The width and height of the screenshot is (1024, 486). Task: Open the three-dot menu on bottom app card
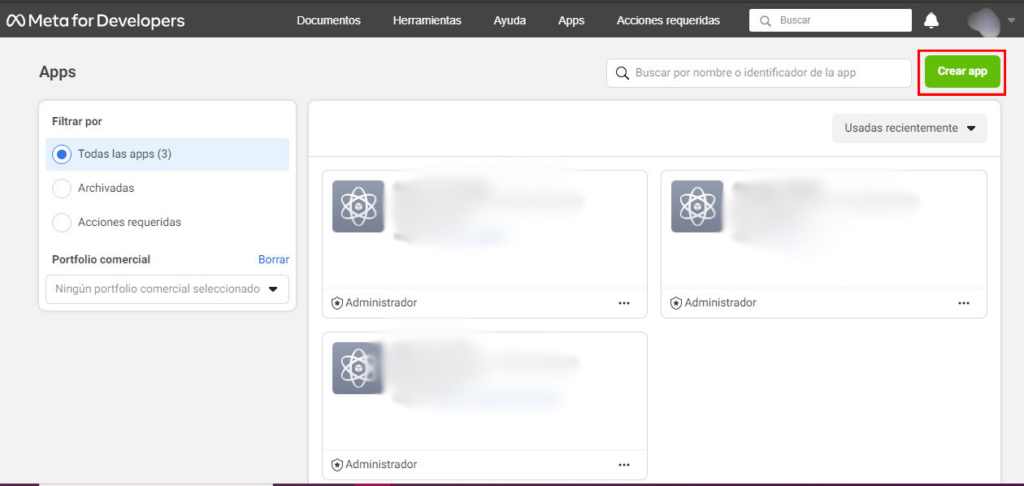624,464
